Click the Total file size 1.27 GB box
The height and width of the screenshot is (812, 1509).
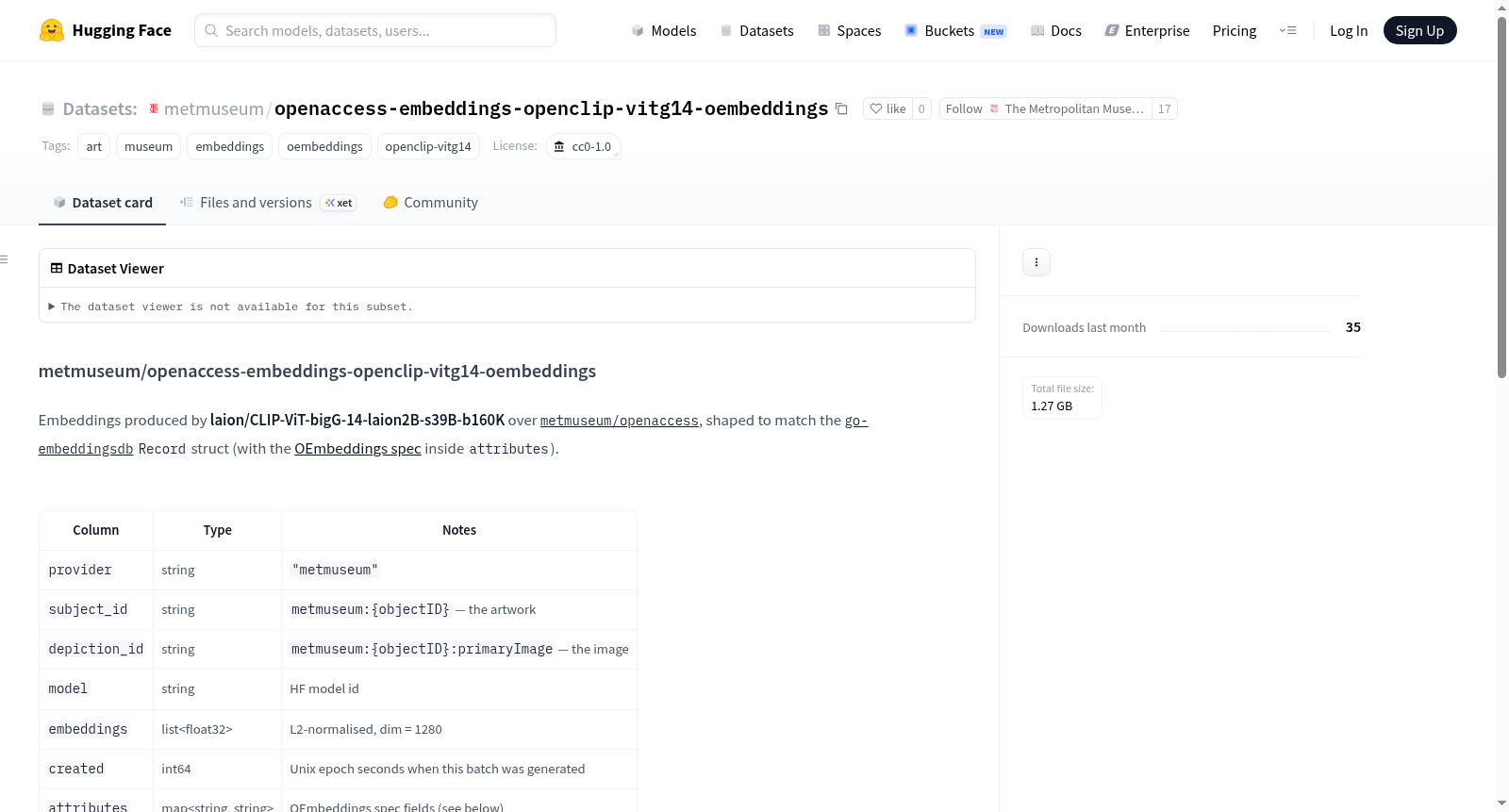[1063, 397]
